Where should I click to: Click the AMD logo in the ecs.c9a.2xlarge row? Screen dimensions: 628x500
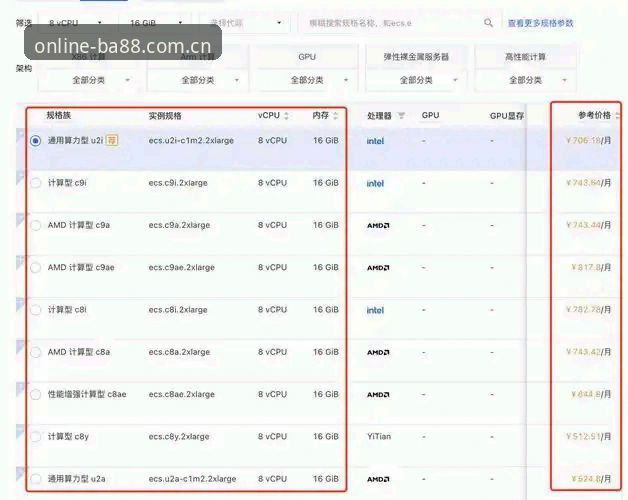pos(378,226)
